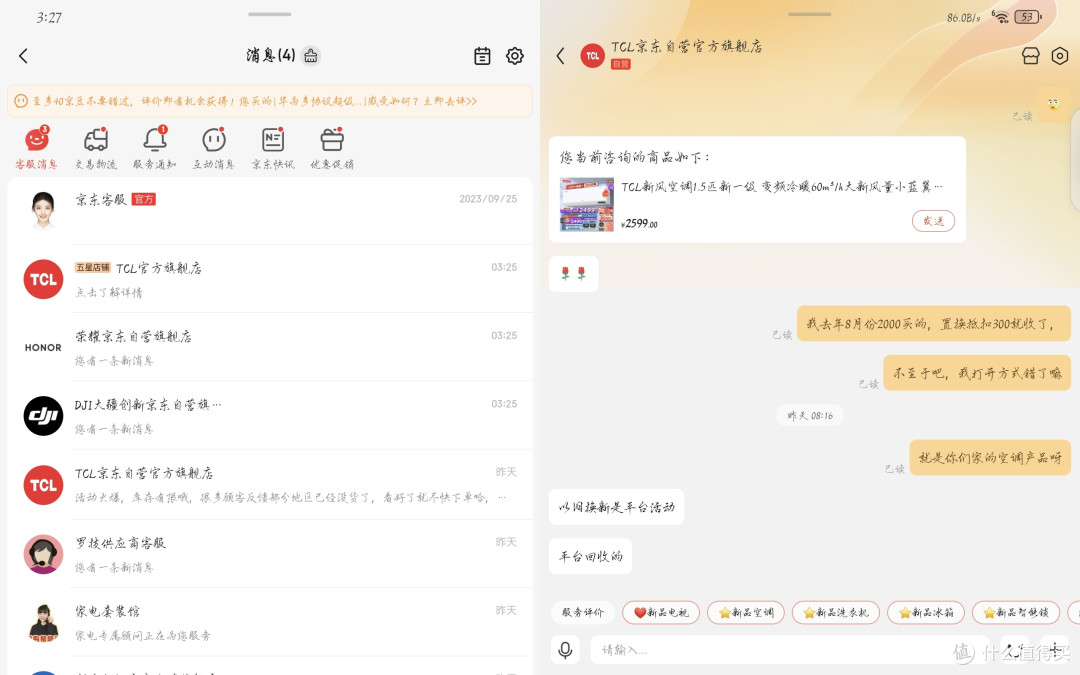Image resolution: width=1080 pixels, height=675 pixels.
Task: Open the 至多40京豆 review banner
Action: click(270, 101)
